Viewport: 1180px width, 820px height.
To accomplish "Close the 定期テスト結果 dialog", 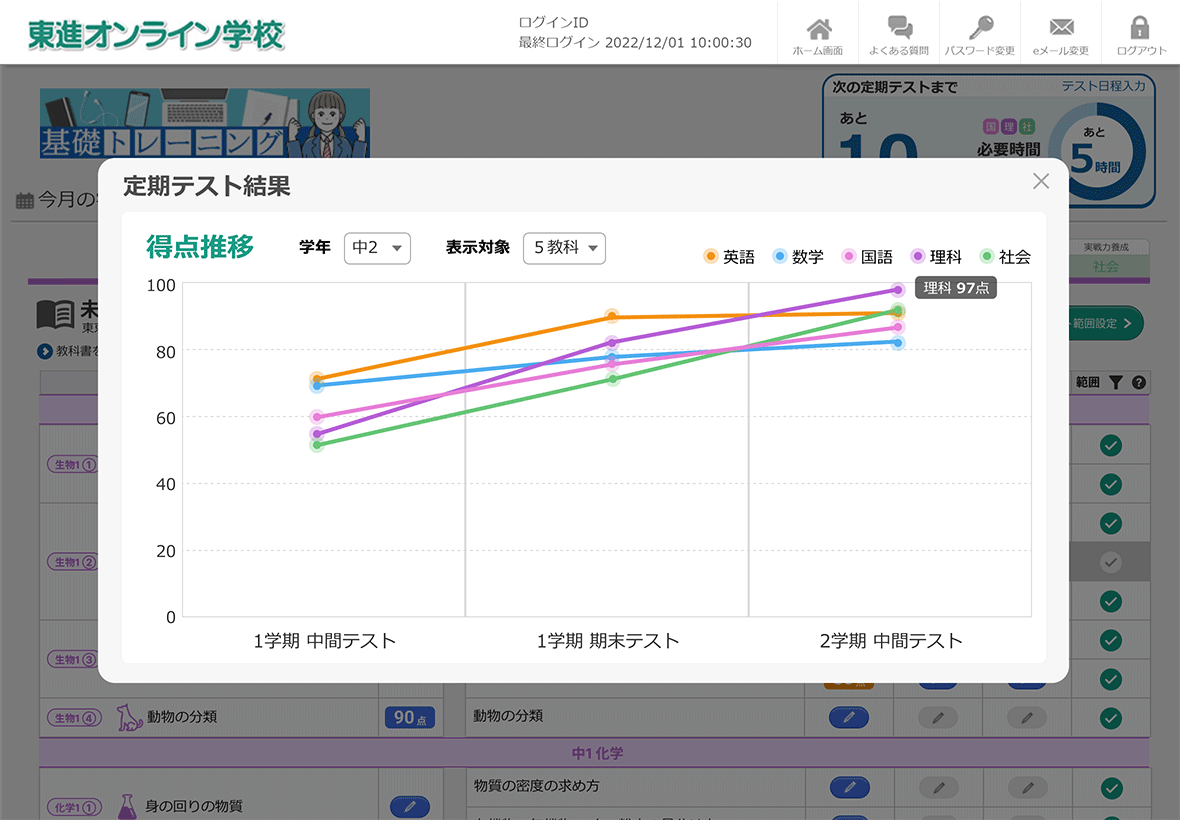I will 1041,181.
